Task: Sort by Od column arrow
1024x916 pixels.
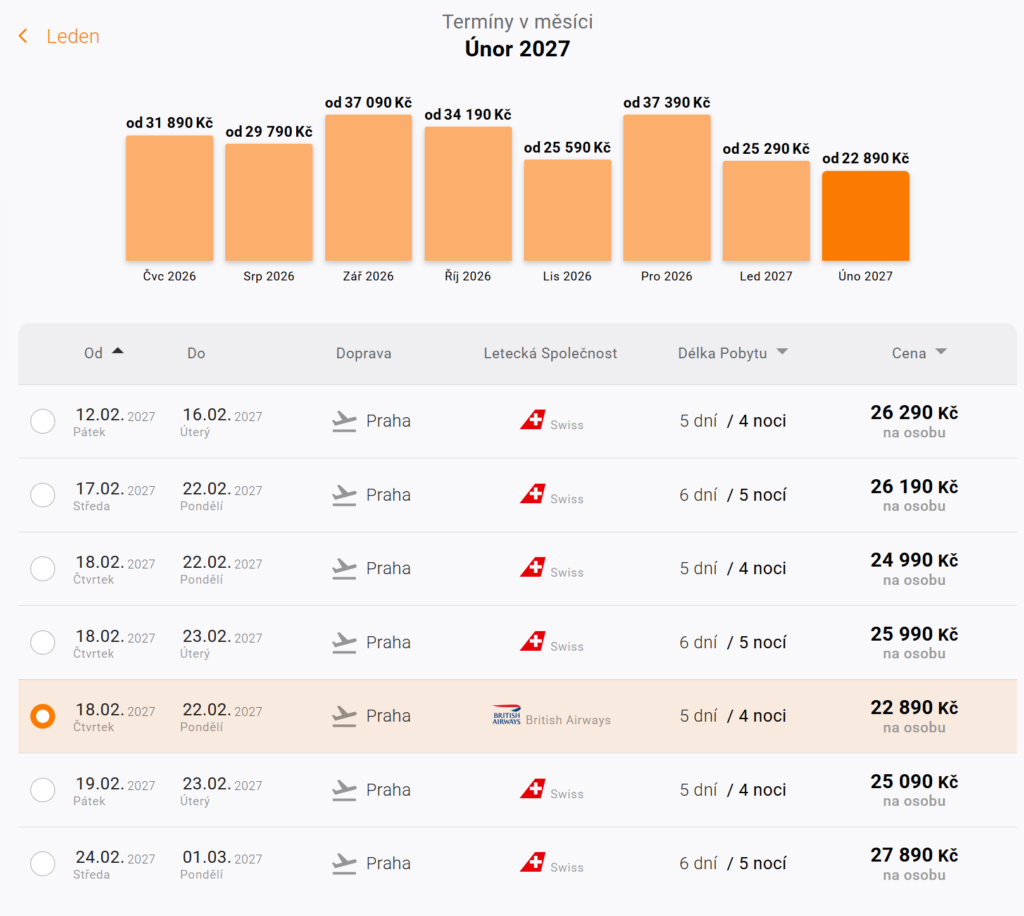Action: click(x=118, y=351)
